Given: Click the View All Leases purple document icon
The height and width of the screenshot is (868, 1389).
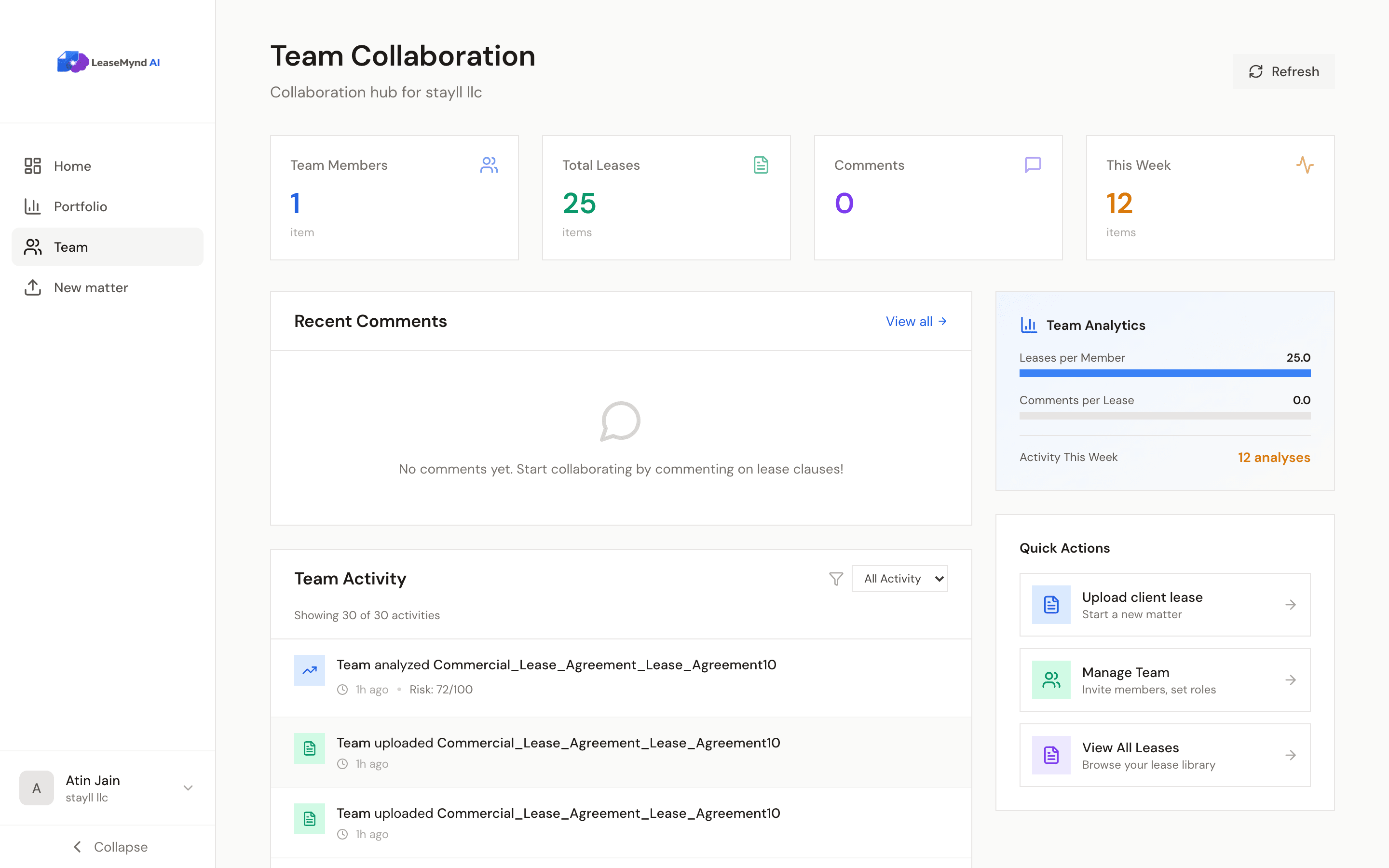Looking at the screenshot, I should 1051,755.
